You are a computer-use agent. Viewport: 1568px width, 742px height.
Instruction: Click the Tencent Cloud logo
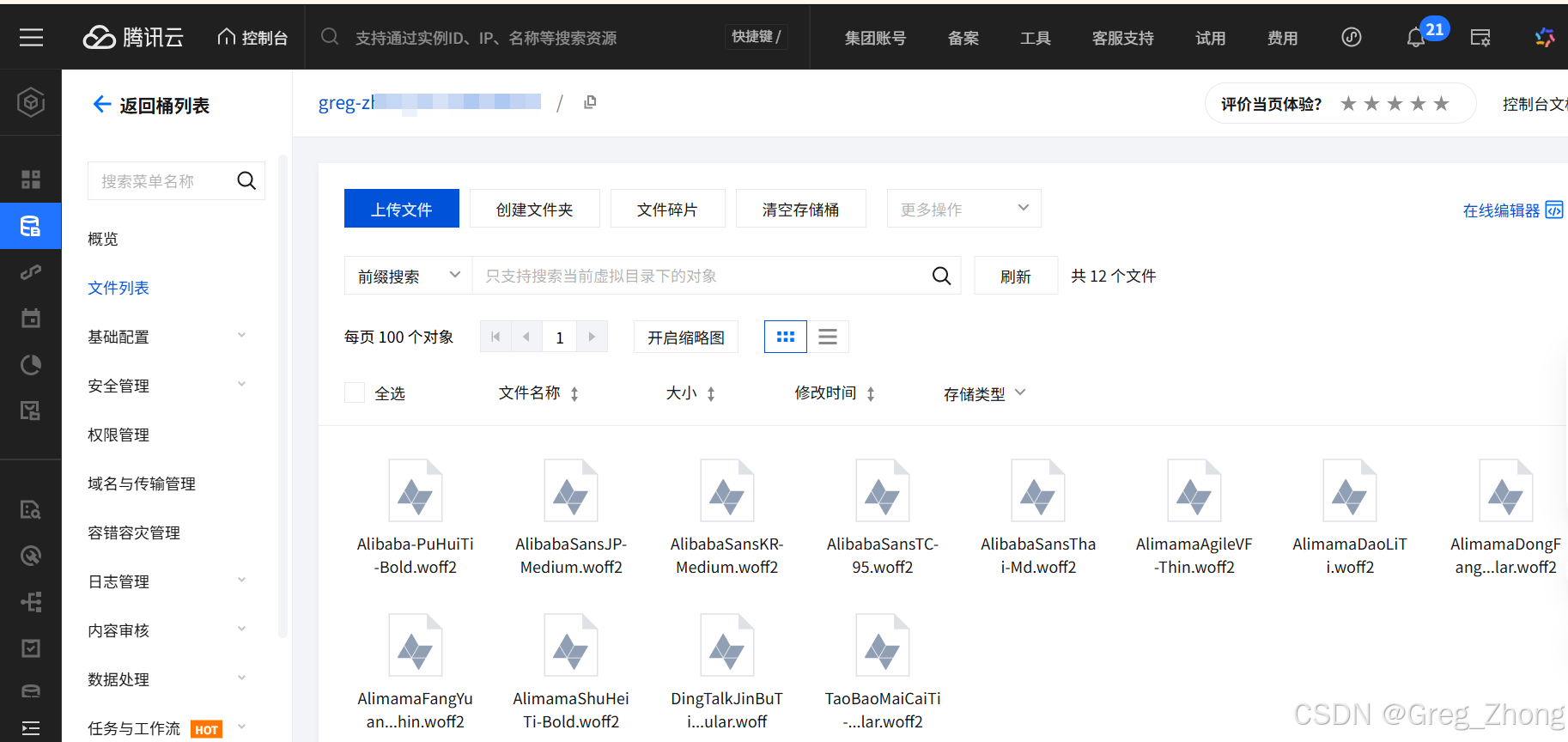[x=133, y=37]
